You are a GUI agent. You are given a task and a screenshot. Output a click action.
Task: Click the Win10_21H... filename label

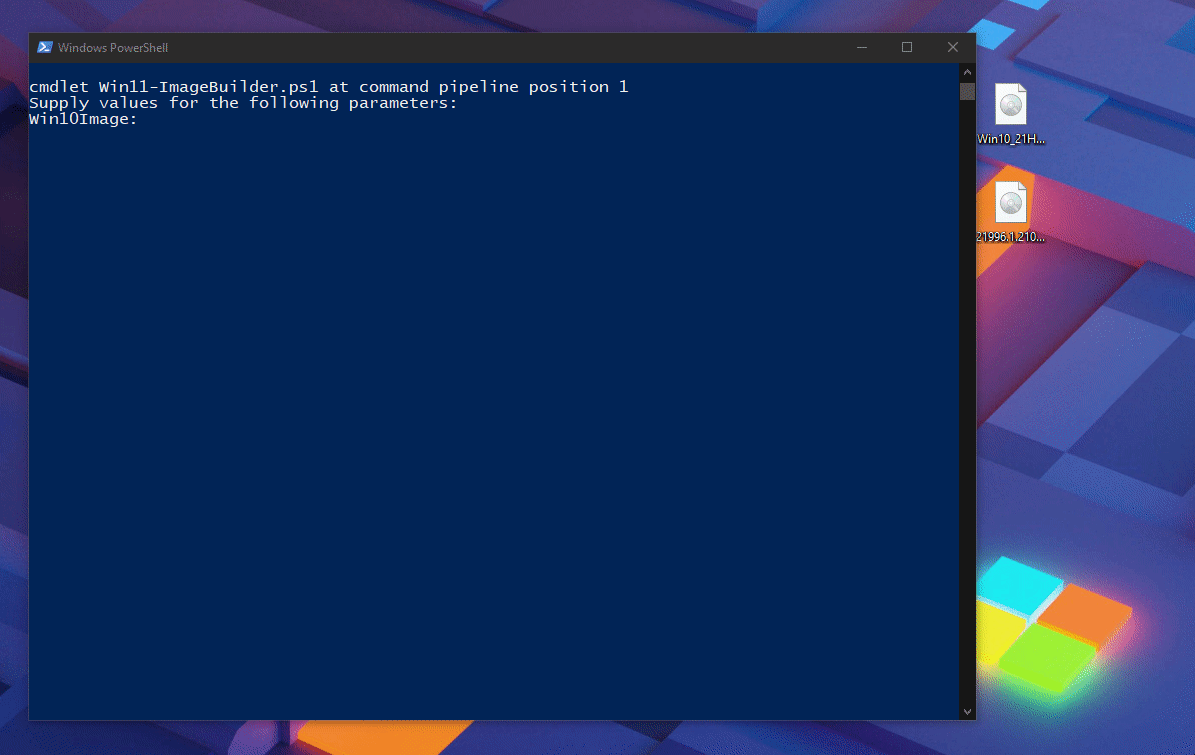pos(1010,139)
